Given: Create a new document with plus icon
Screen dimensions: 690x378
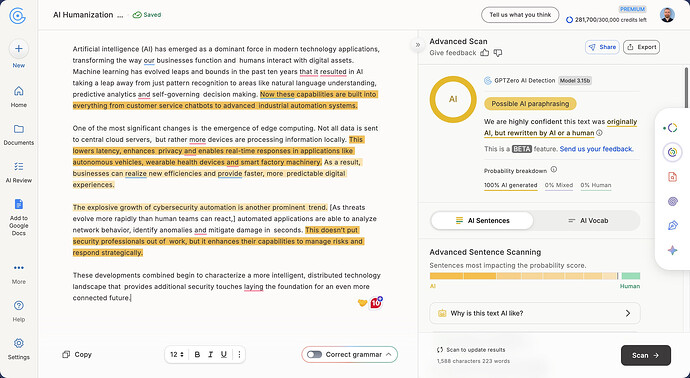Looking at the screenshot, I should [18, 48].
